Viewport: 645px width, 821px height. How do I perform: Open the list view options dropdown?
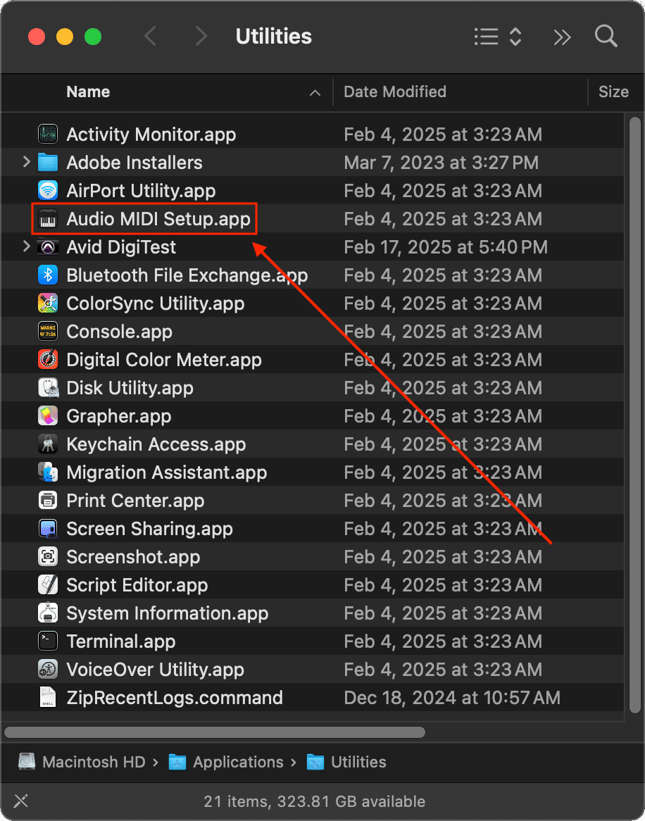click(x=498, y=37)
